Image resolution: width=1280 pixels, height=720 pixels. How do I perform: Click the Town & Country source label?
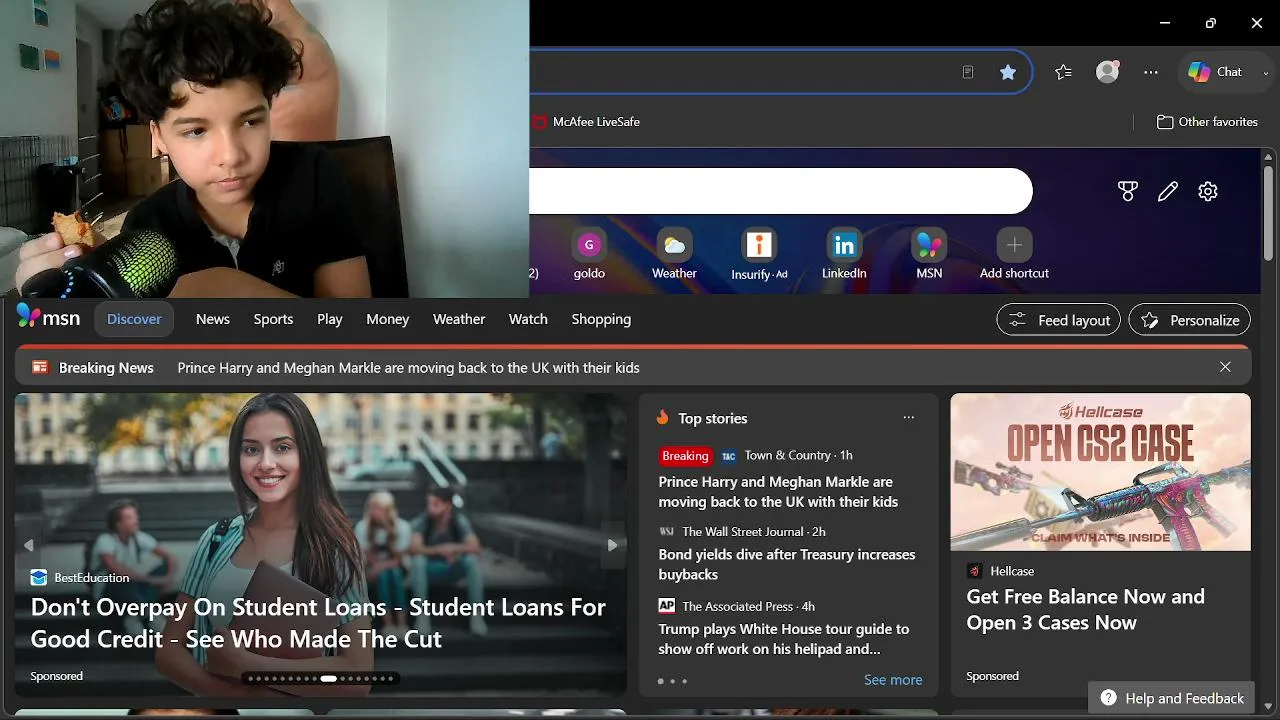pos(787,455)
